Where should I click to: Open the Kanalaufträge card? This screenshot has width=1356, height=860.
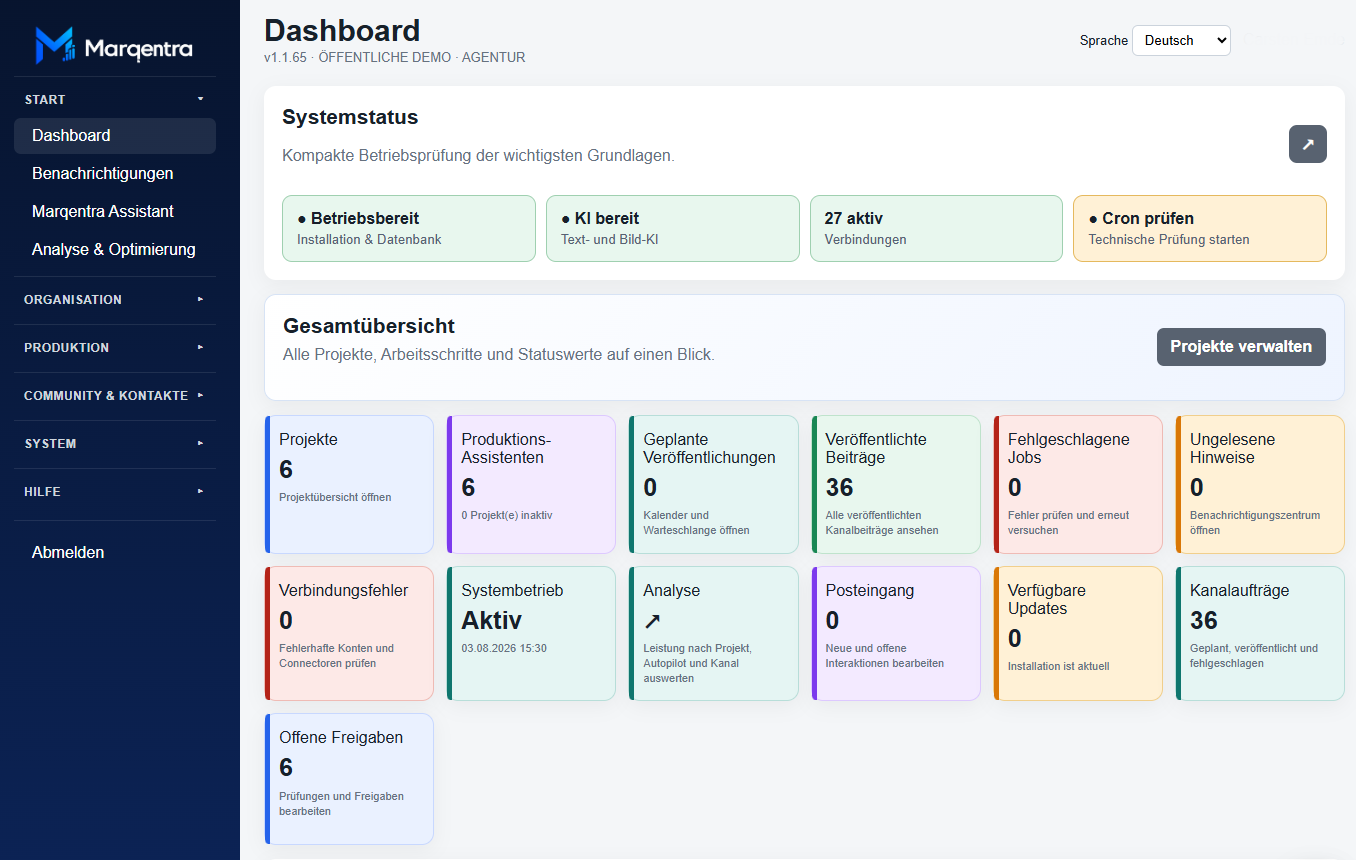pos(1260,633)
